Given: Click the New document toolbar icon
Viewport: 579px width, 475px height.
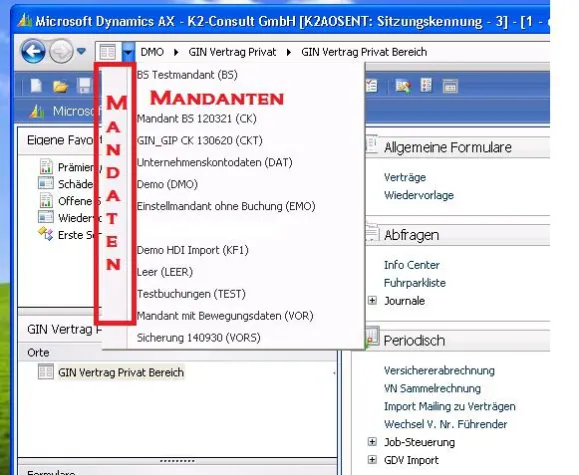Looking at the screenshot, I should [36, 86].
